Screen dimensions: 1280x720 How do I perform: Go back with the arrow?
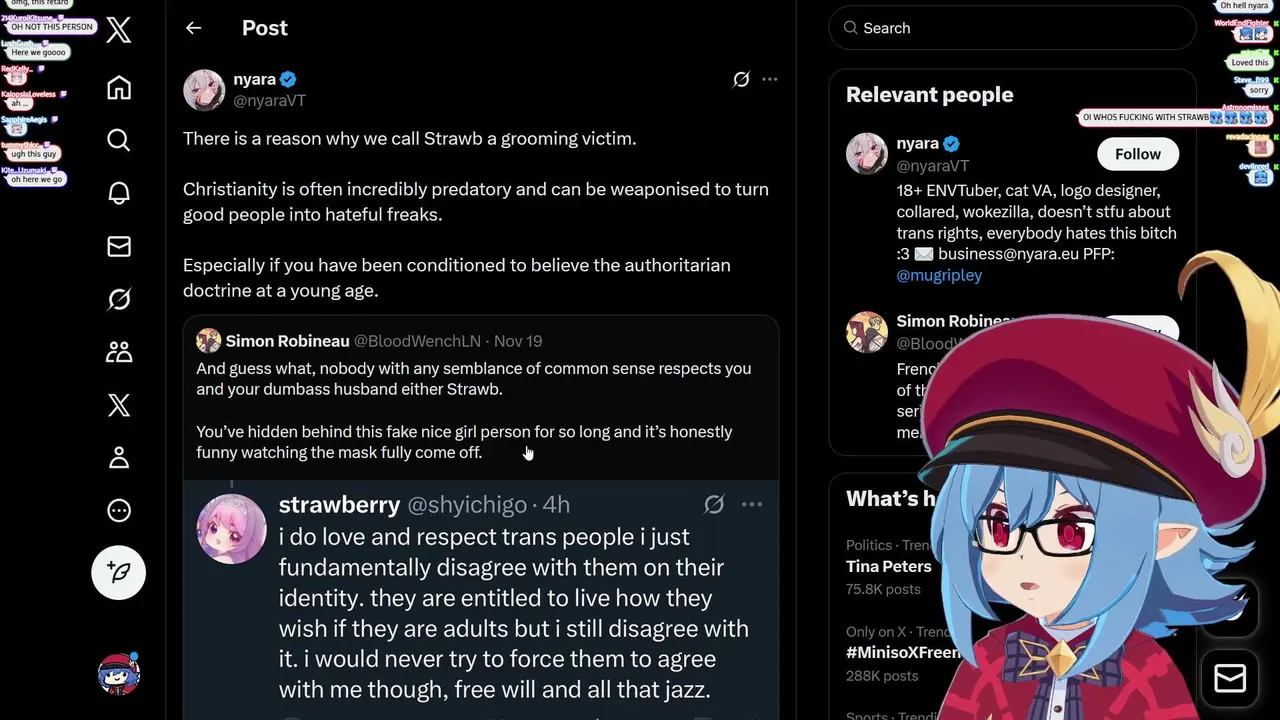coord(193,28)
